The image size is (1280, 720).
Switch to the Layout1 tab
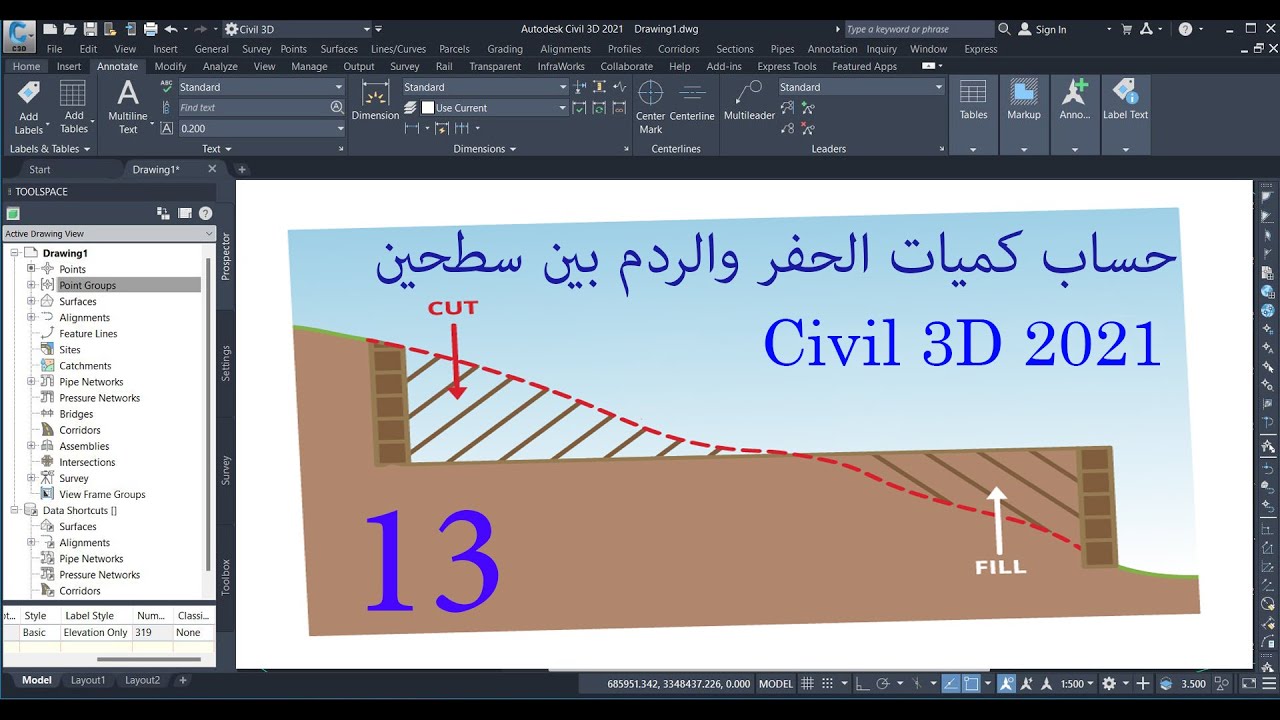pyautogui.click(x=87, y=680)
